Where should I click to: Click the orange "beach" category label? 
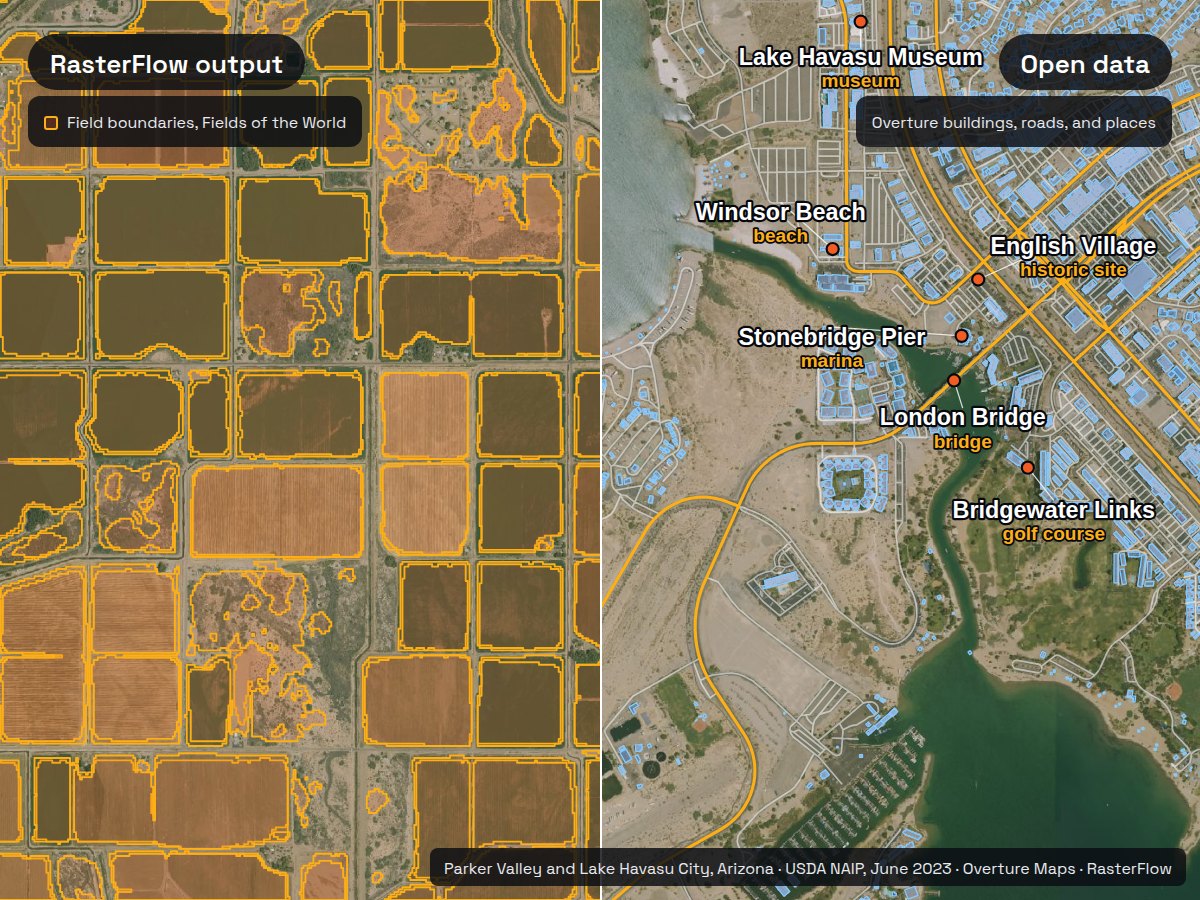781,236
